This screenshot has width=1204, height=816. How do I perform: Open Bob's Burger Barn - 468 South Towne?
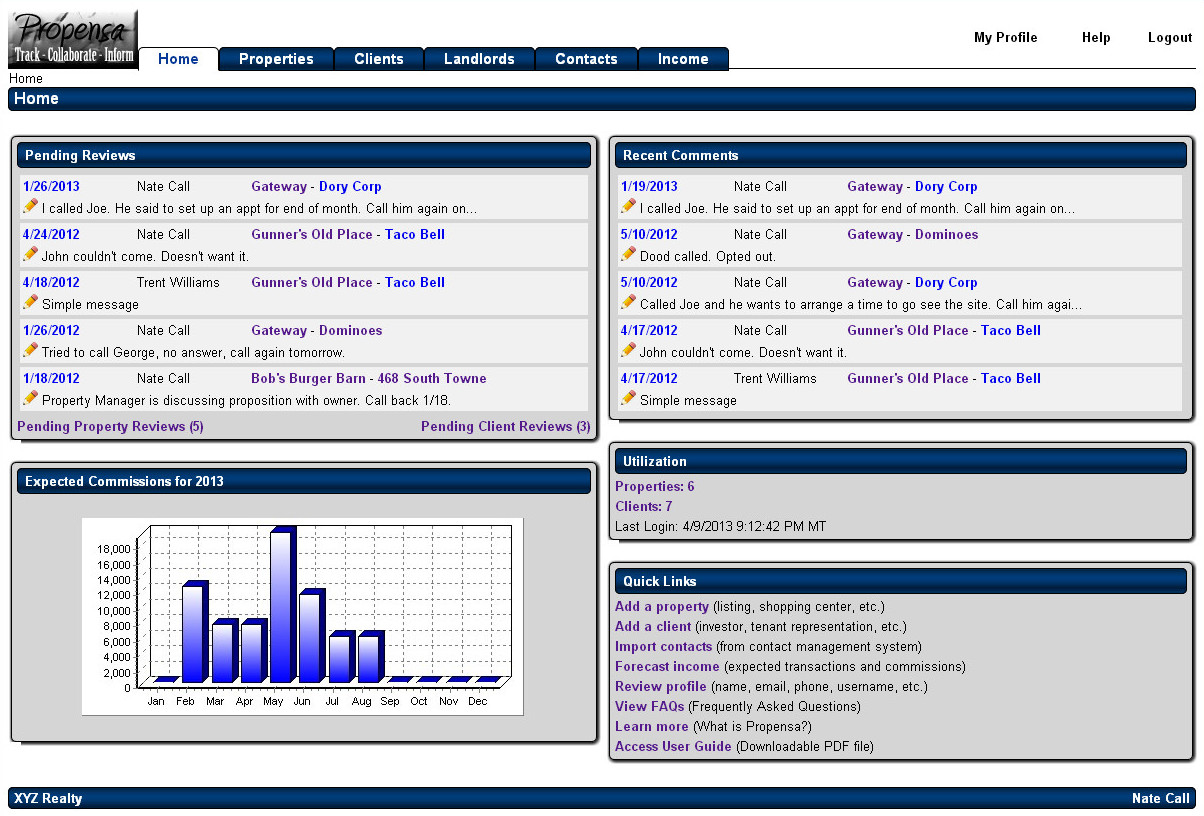click(x=369, y=379)
